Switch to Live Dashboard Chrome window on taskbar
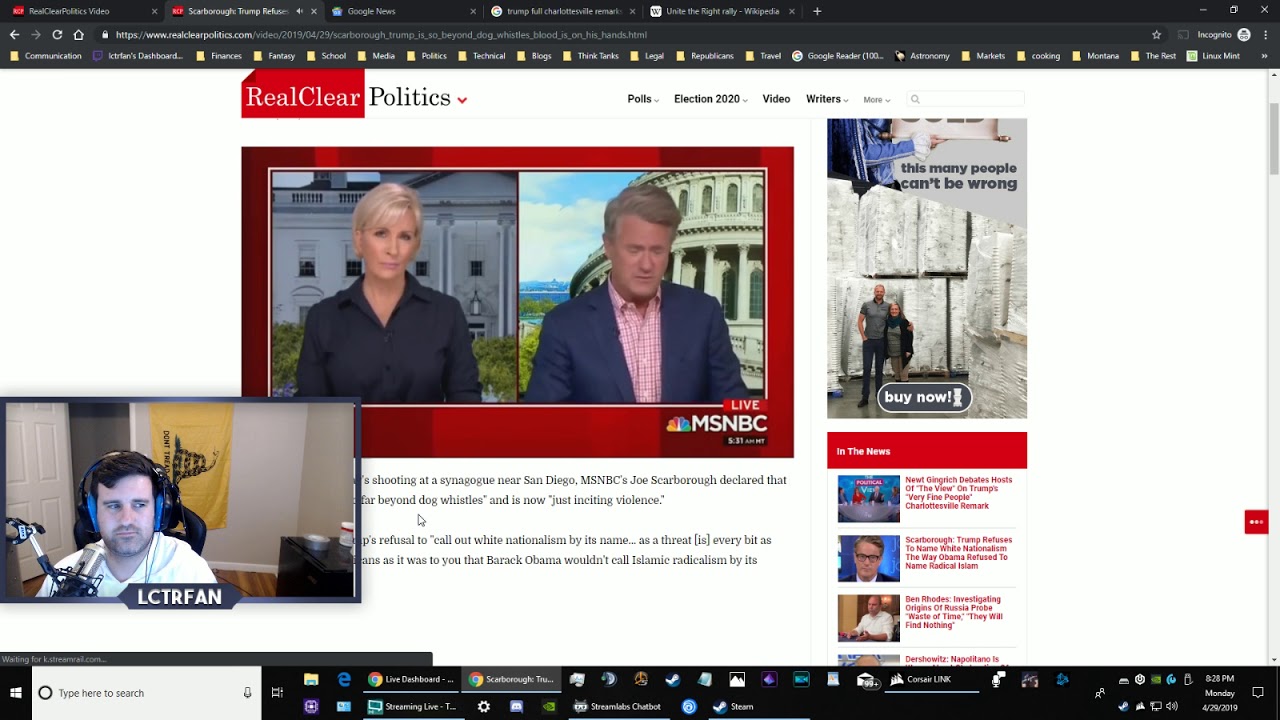The image size is (1280, 720). [411, 680]
